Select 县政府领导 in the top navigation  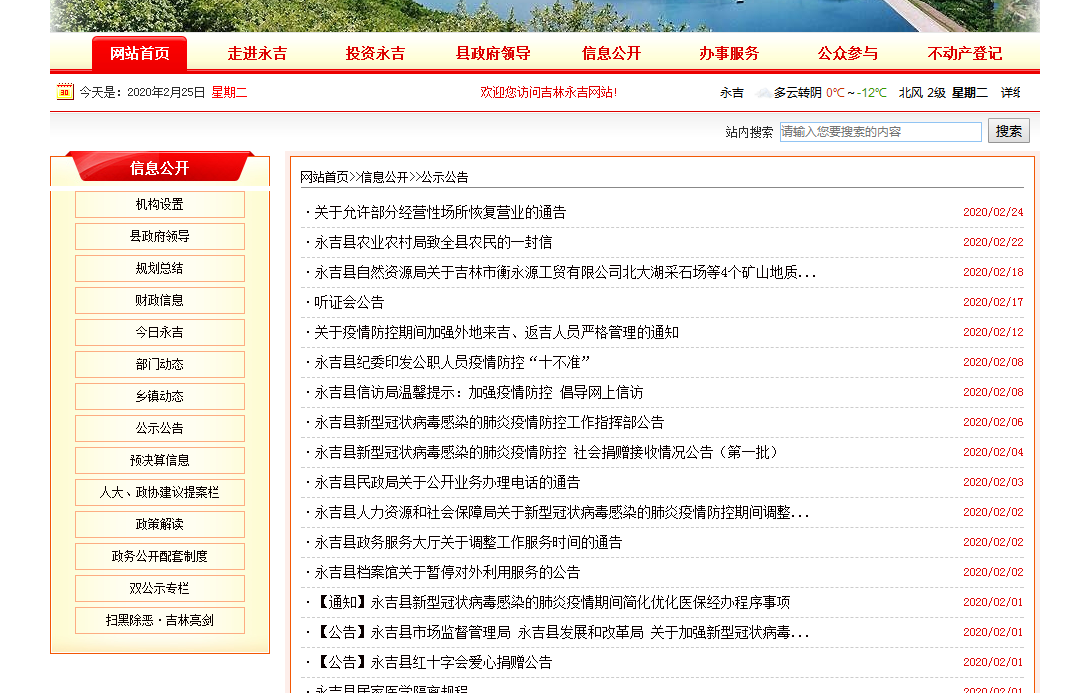coord(493,54)
